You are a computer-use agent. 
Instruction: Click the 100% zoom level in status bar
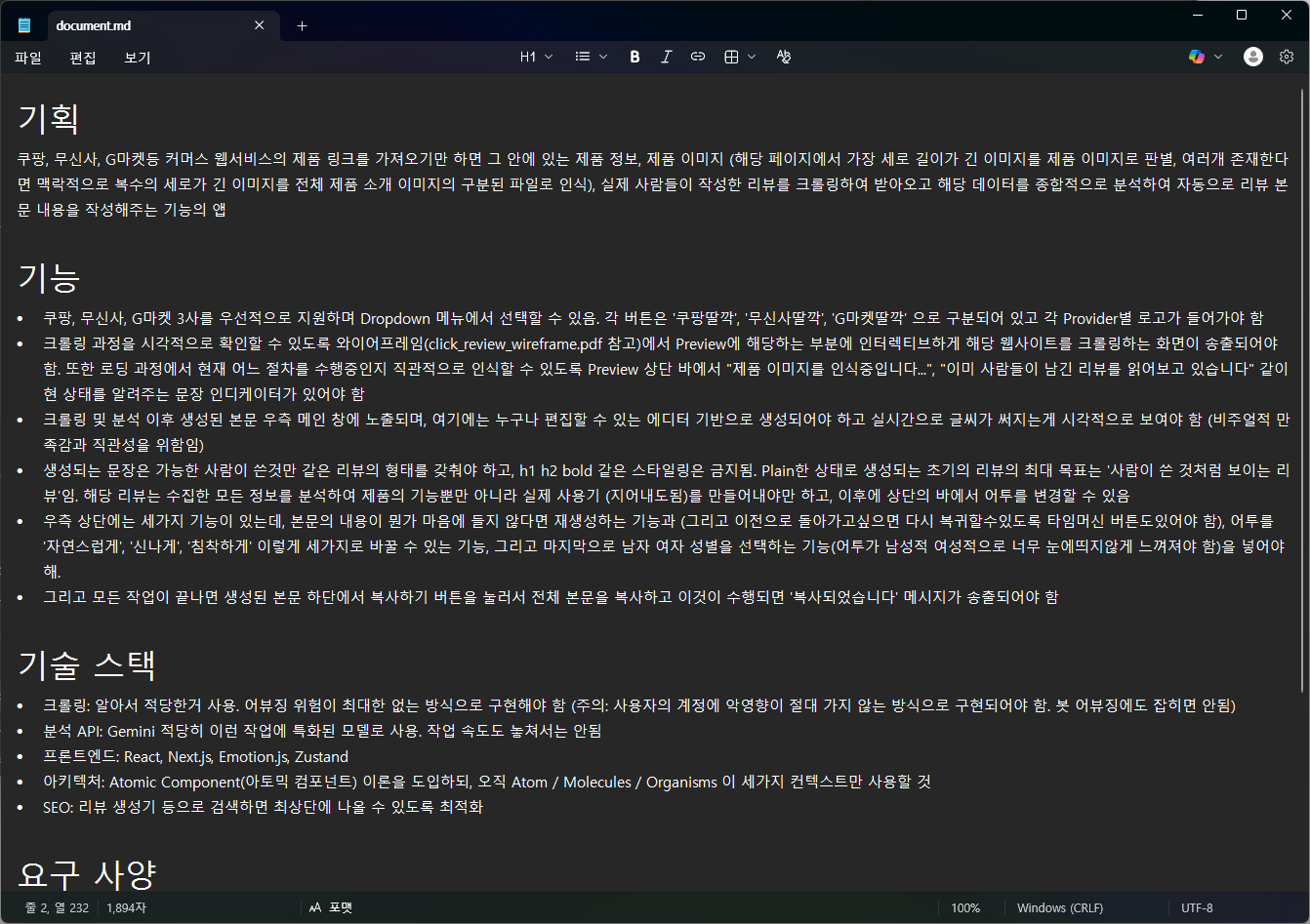(965, 907)
